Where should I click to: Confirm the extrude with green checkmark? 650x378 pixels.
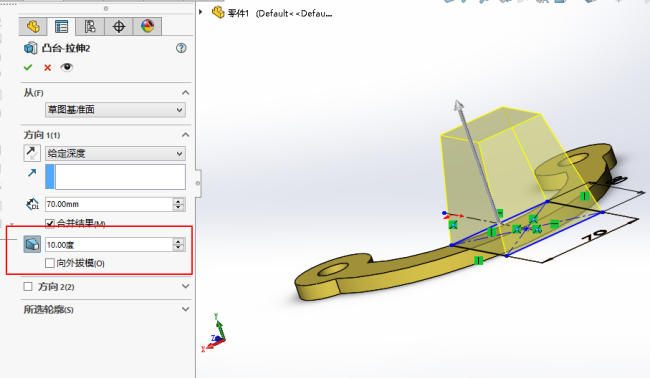[x=28, y=68]
